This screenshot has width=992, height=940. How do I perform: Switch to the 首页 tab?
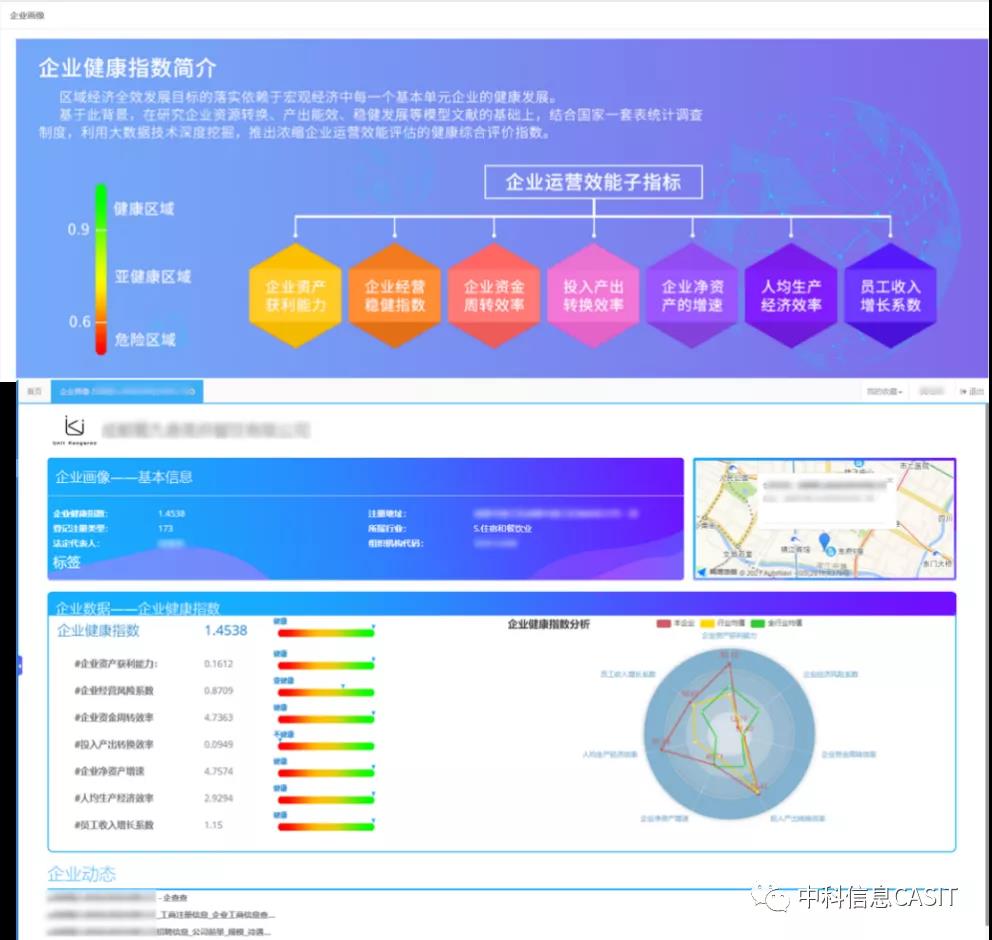pos(34,392)
